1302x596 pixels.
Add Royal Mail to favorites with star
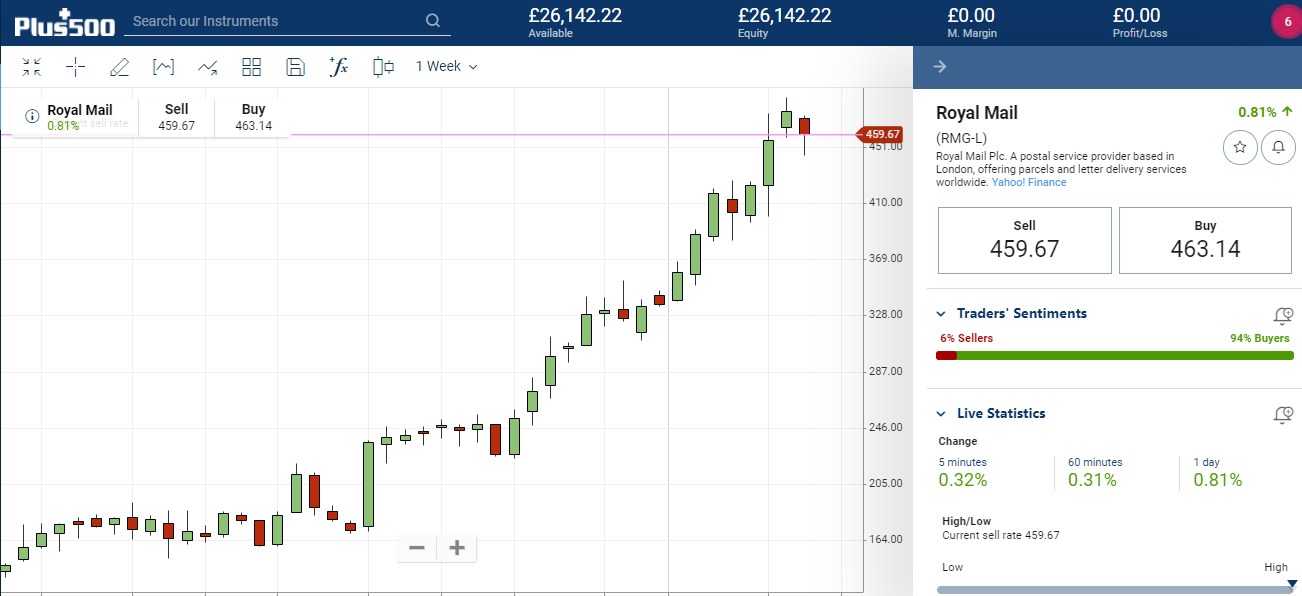click(1240, 148)
